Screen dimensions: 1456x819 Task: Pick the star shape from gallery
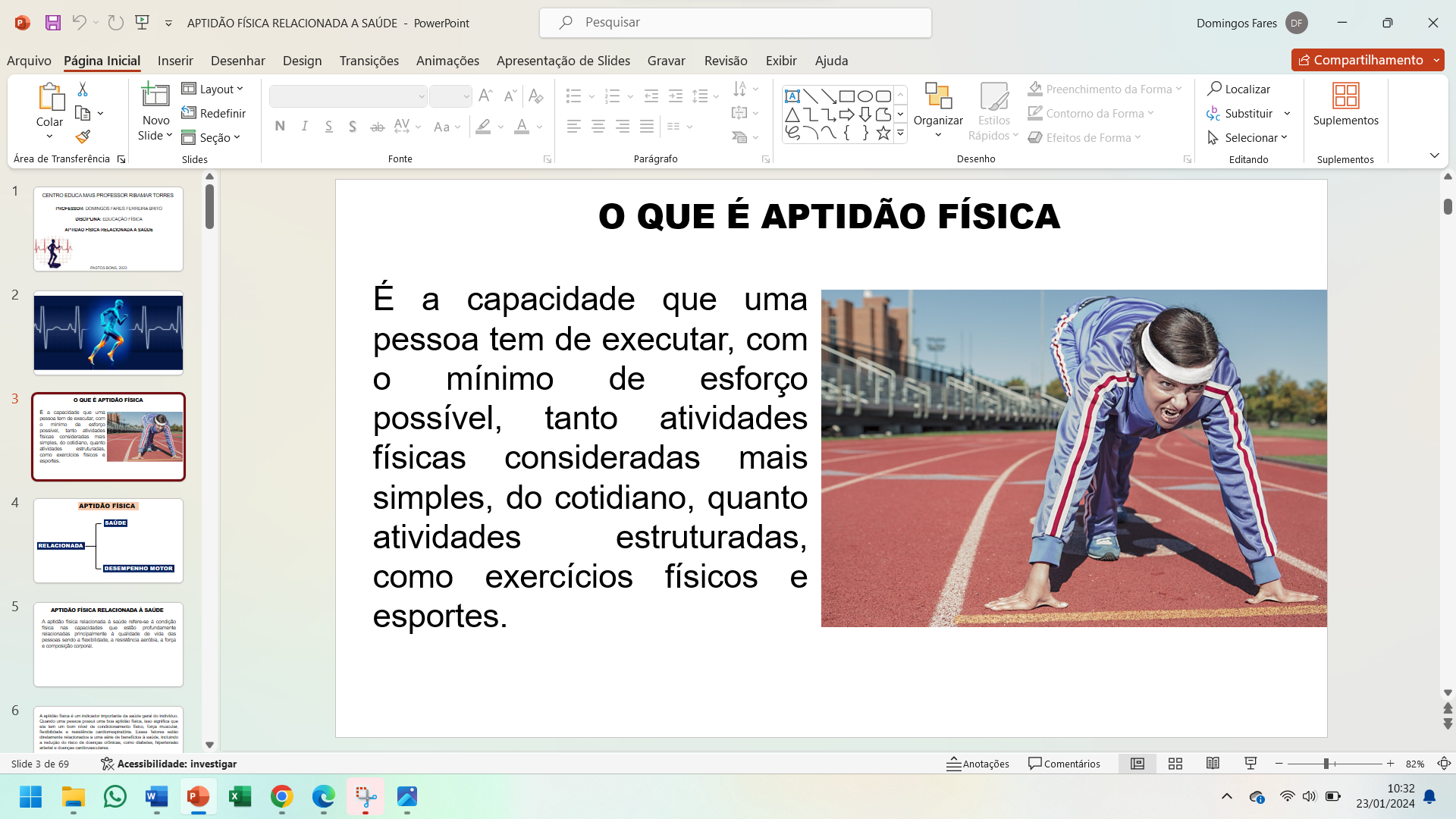pos(883,133)
